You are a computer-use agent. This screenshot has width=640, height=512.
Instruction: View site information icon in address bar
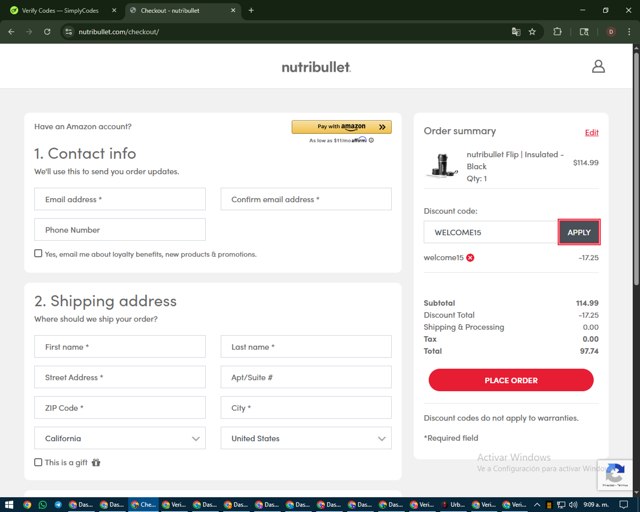pyautogui.click(x=69, y=32)
